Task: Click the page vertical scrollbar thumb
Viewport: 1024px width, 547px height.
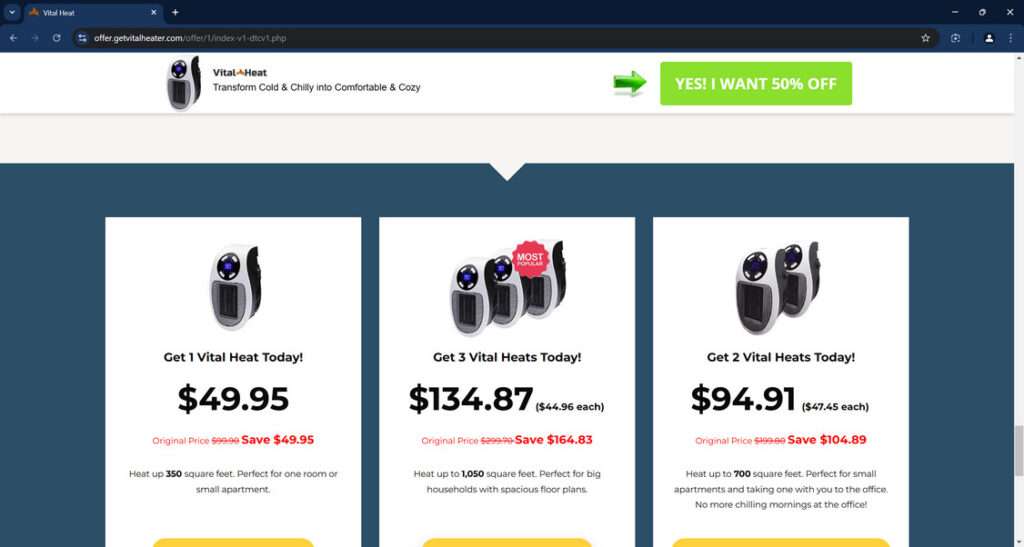Action: coord(1018,450)
